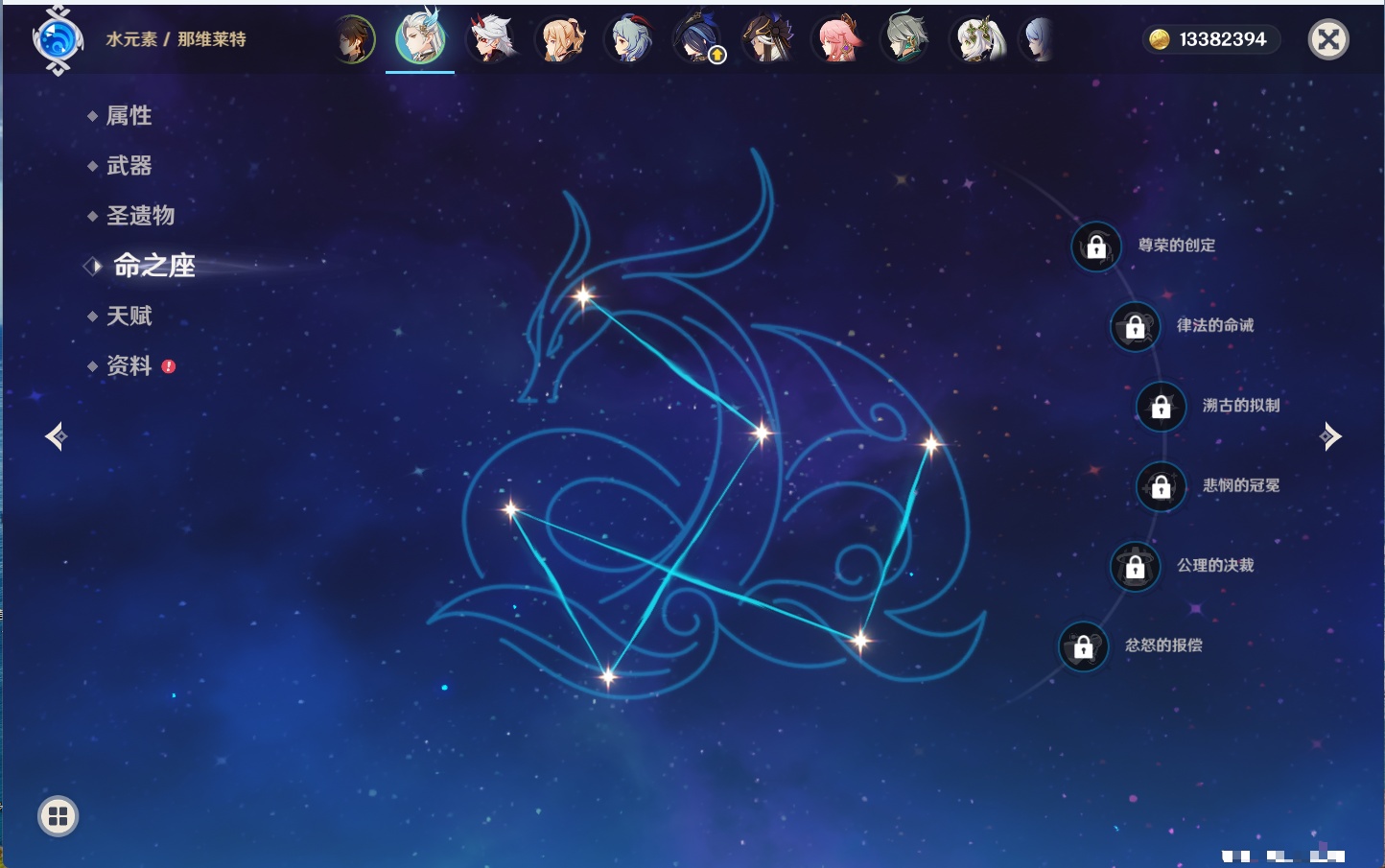Screen dimensions: 1385x868
Task: Click the lock icon for 尊荣的创定
Action: (1096, 246)
